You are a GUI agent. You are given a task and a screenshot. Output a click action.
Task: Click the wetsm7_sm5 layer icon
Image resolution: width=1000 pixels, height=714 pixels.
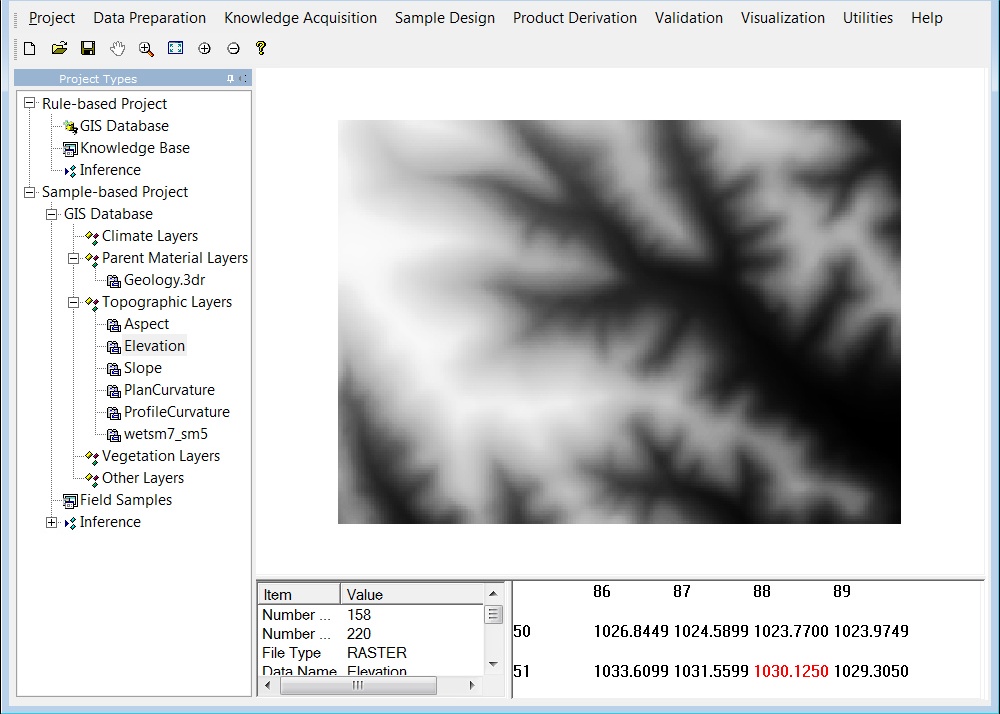(x=114, y=435)
